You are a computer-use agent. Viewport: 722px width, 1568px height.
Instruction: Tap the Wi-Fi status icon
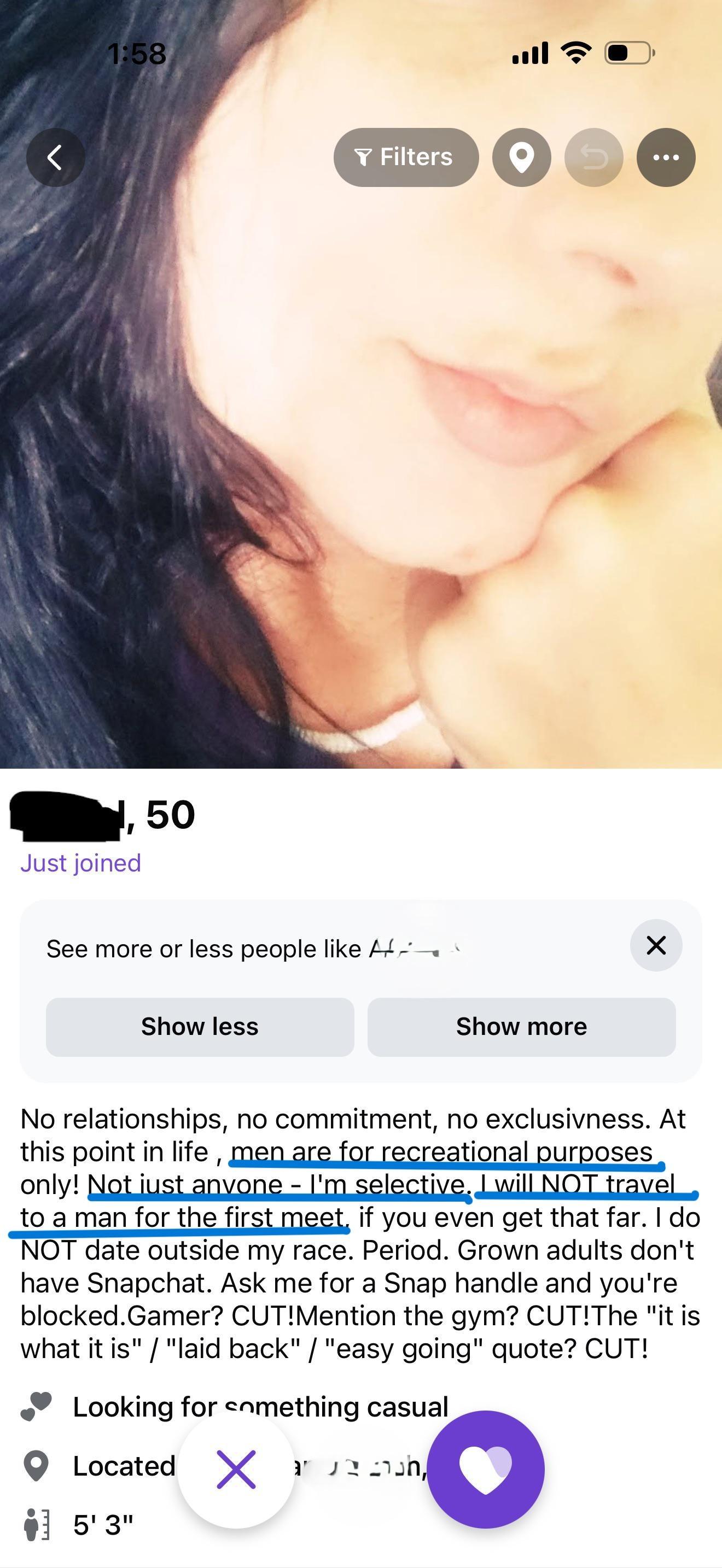click(x=577, y=53)
